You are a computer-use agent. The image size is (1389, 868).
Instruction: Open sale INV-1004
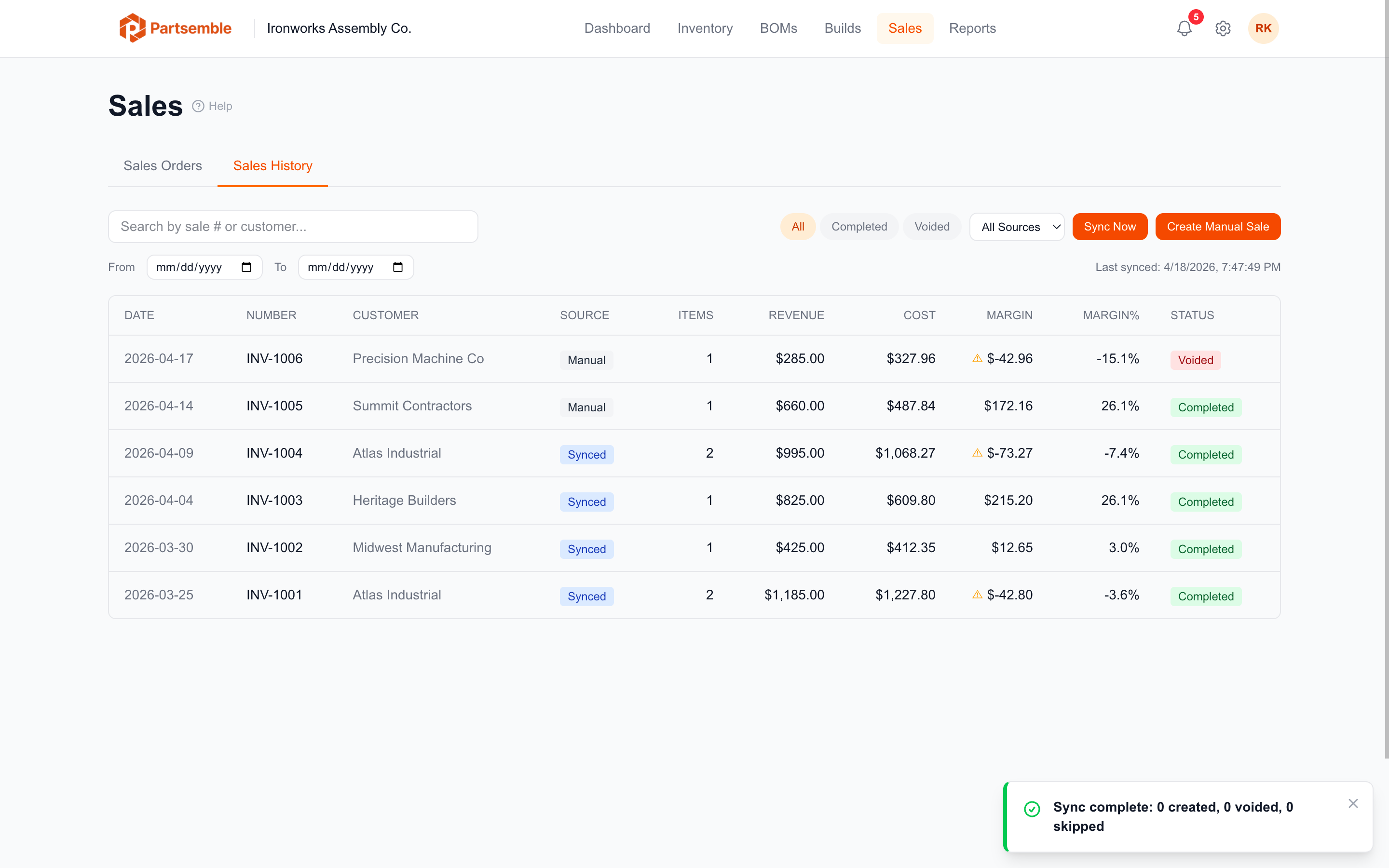pos(274,453)
